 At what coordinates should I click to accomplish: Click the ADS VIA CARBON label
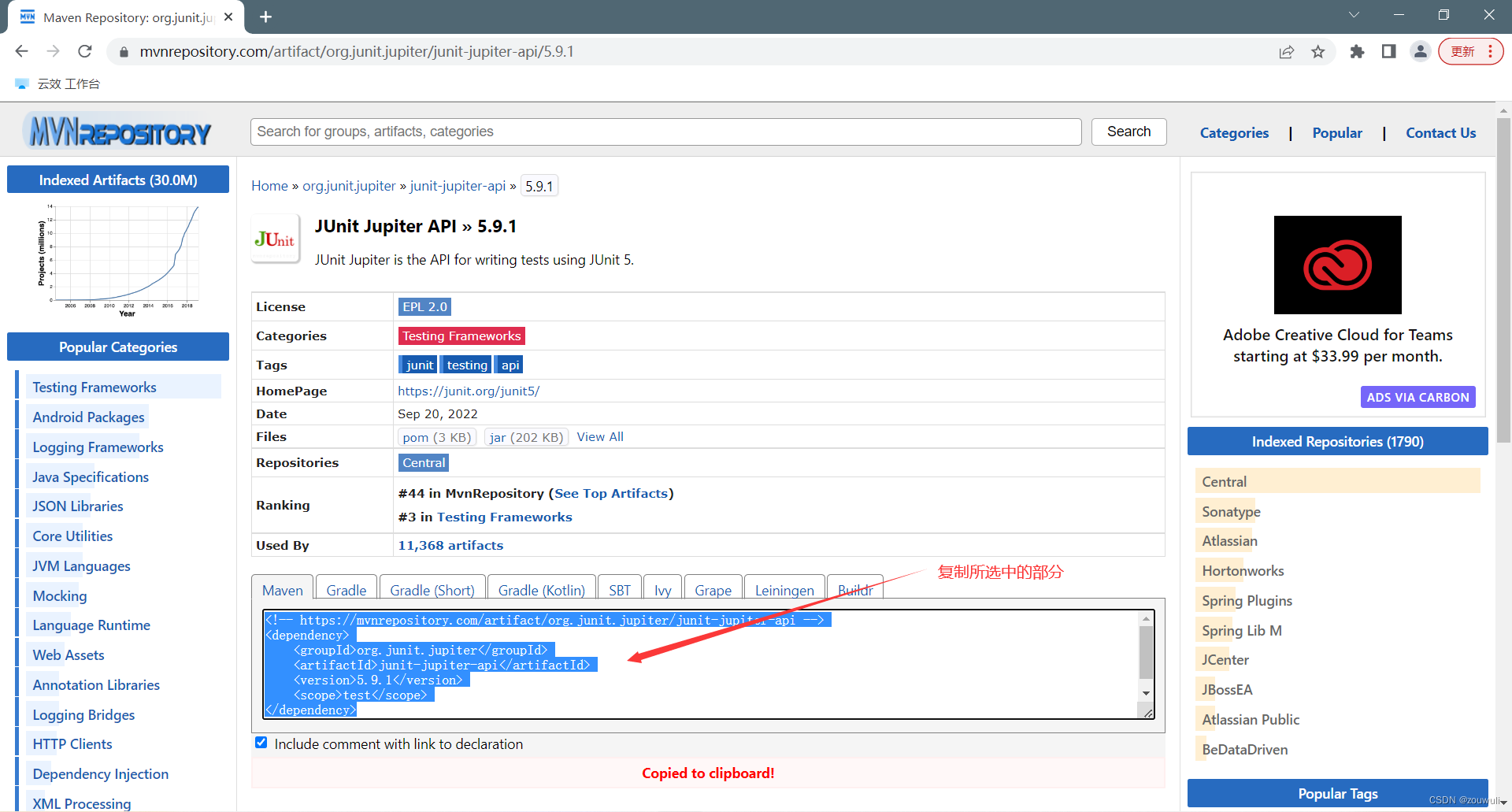click(x=1417, y=397)
